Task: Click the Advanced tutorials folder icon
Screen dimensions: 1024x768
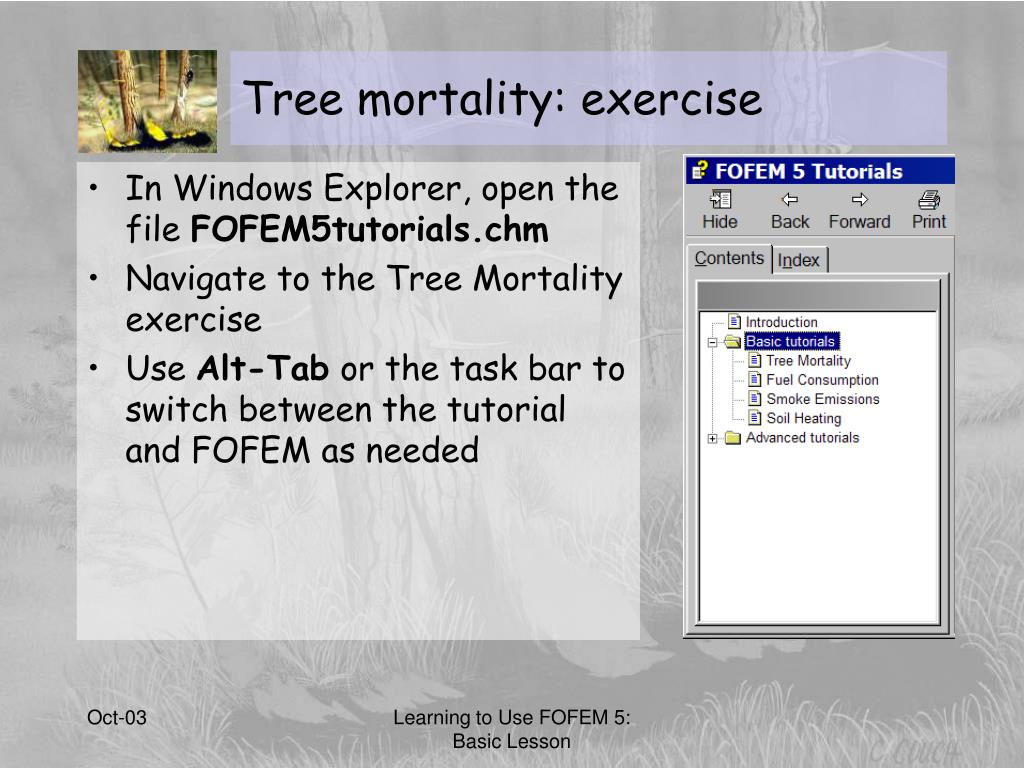Action: tap(733, 438)
